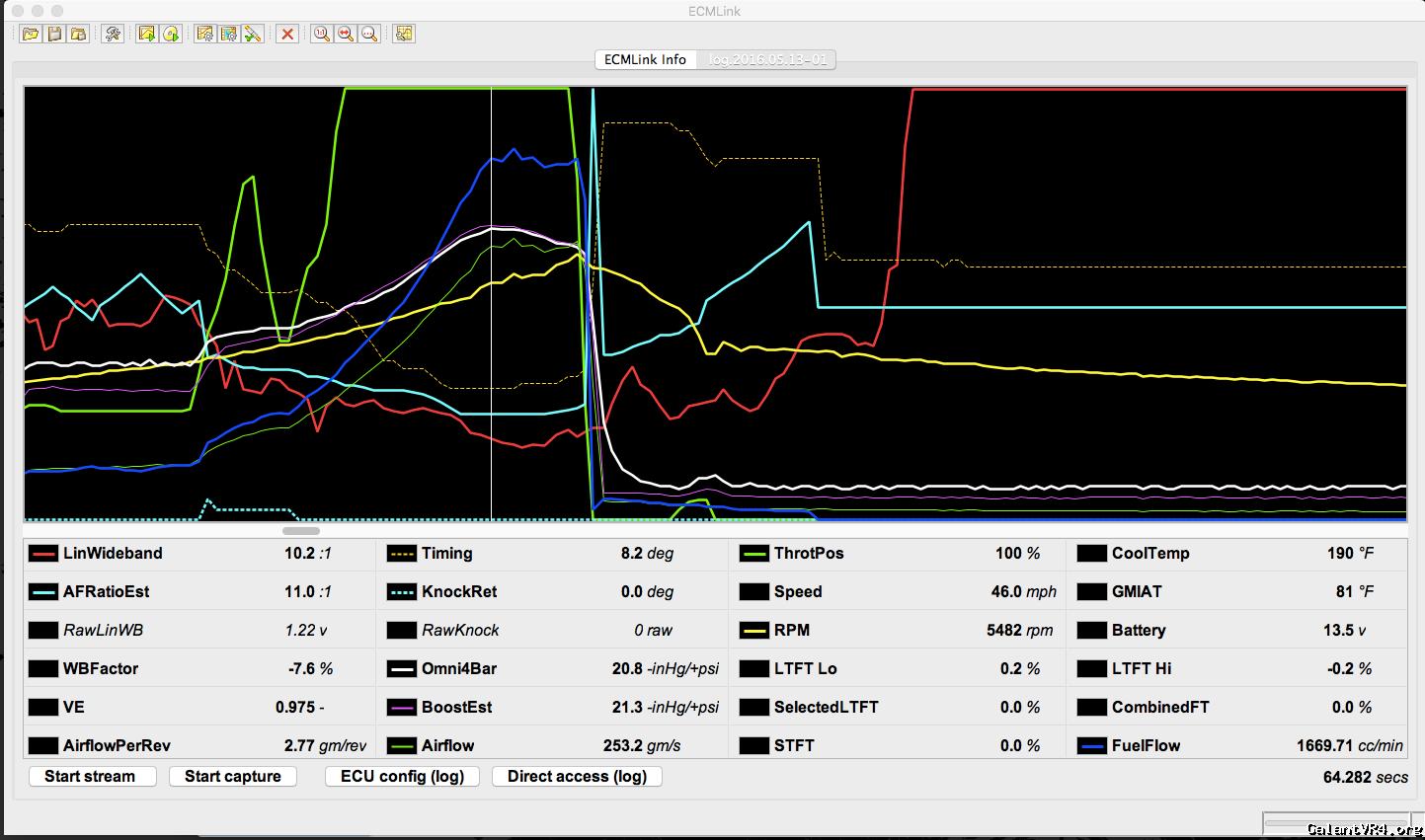Open the wrench and hammer tools icon

coord(113,34)
